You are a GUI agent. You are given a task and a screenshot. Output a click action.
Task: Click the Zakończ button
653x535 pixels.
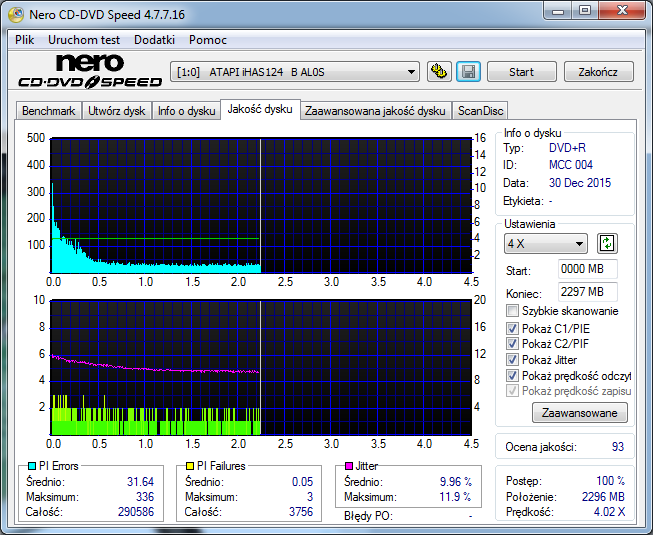click(598, 72)
